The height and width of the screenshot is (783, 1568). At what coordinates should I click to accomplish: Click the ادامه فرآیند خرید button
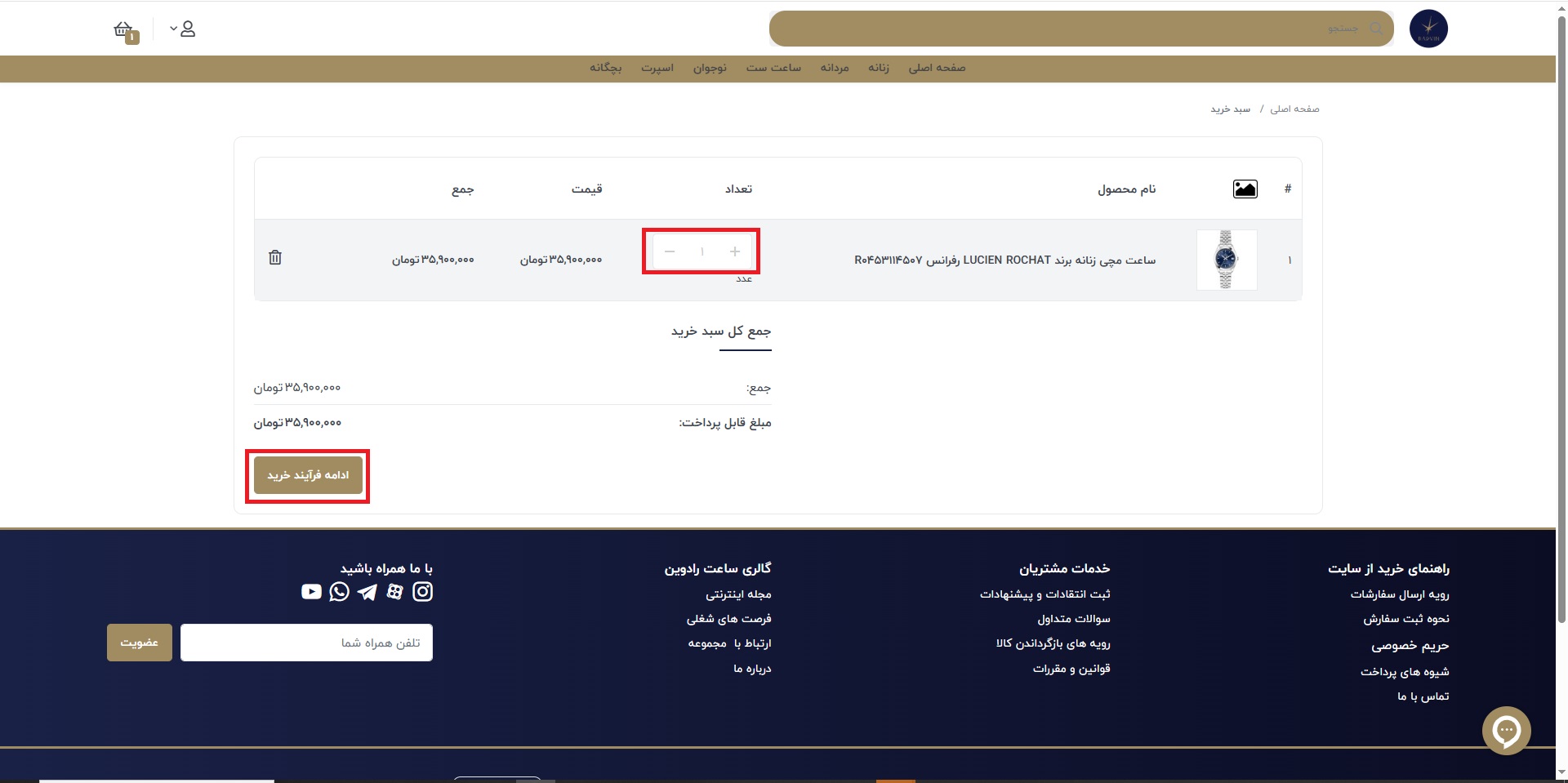pyautogui.click(x=308, y=475)
